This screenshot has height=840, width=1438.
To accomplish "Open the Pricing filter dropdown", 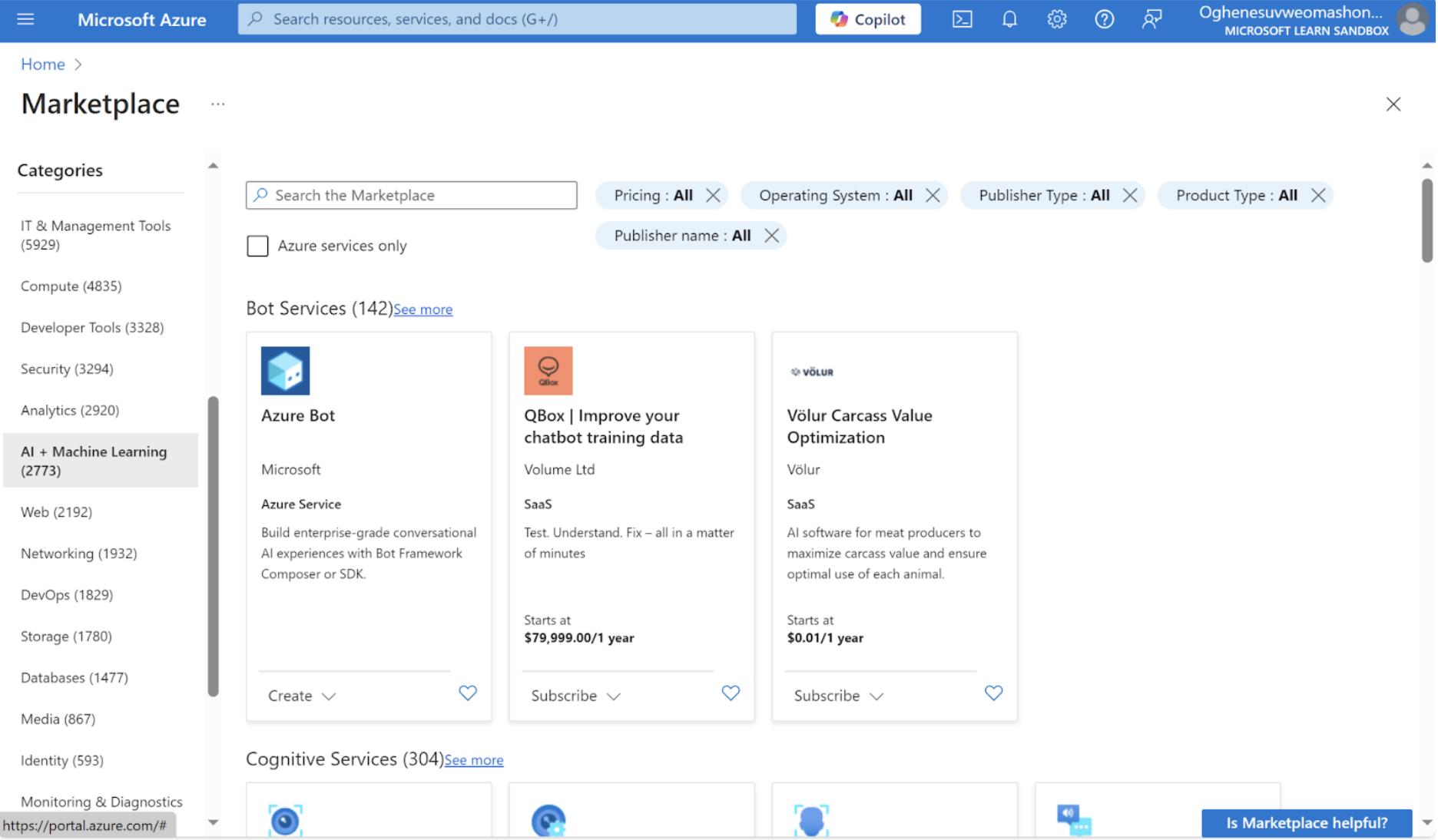I will pos(654,195).
